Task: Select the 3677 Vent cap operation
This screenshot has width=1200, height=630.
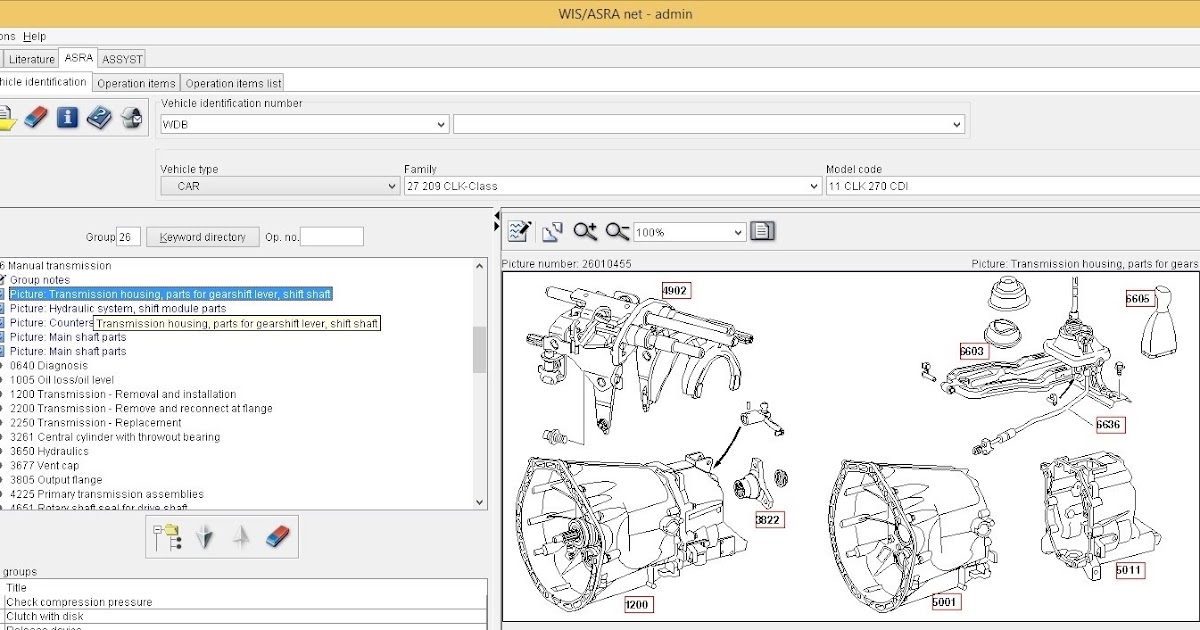Action: point(46,465)
